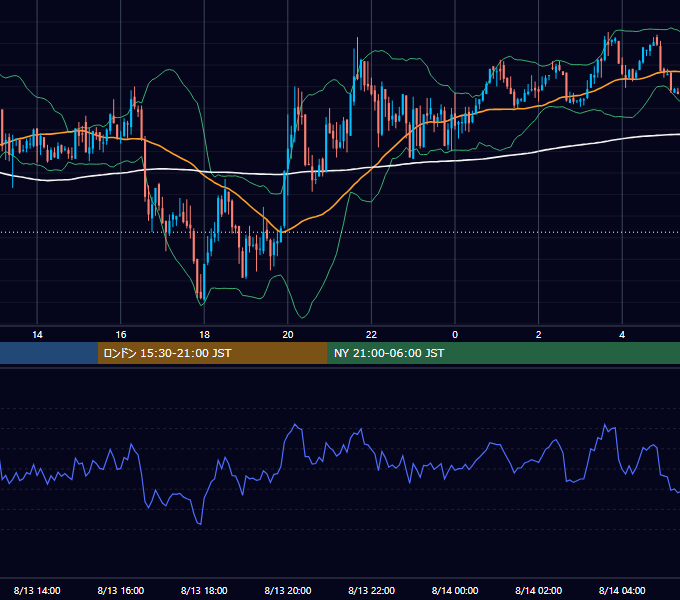Screen dimensions: 680x600
Task: Click the 2 hour label on price chart axis
Action: (x=539, y=335)
